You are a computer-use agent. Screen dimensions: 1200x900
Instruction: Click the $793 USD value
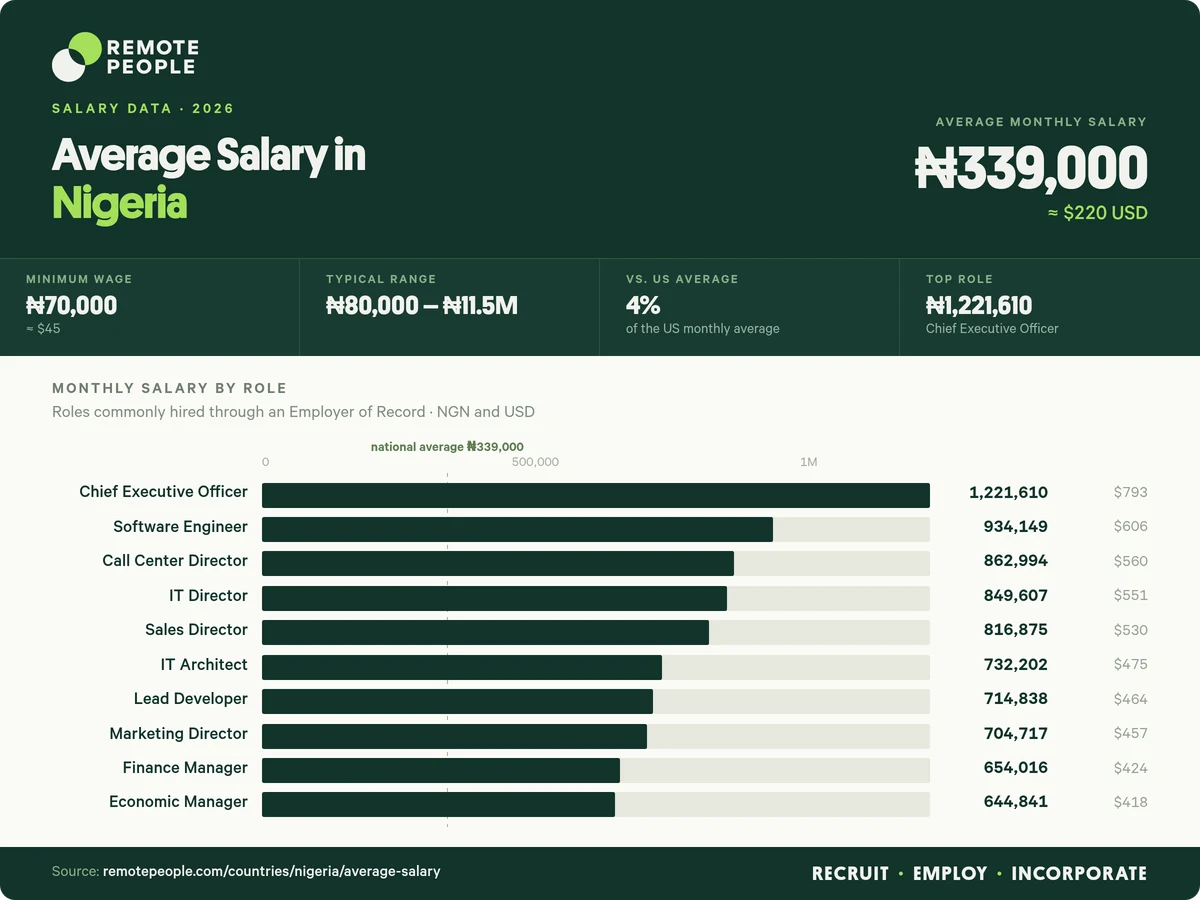click(1131, 492)
